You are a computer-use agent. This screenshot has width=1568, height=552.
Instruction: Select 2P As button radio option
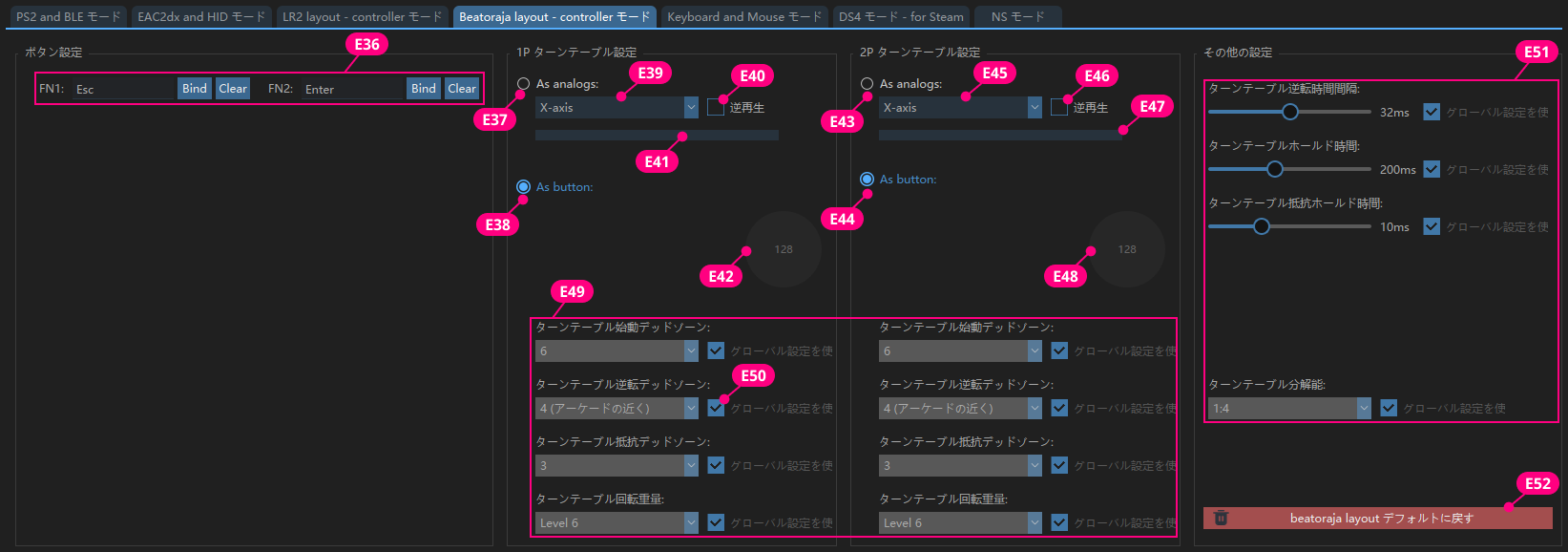pos(867,180)
